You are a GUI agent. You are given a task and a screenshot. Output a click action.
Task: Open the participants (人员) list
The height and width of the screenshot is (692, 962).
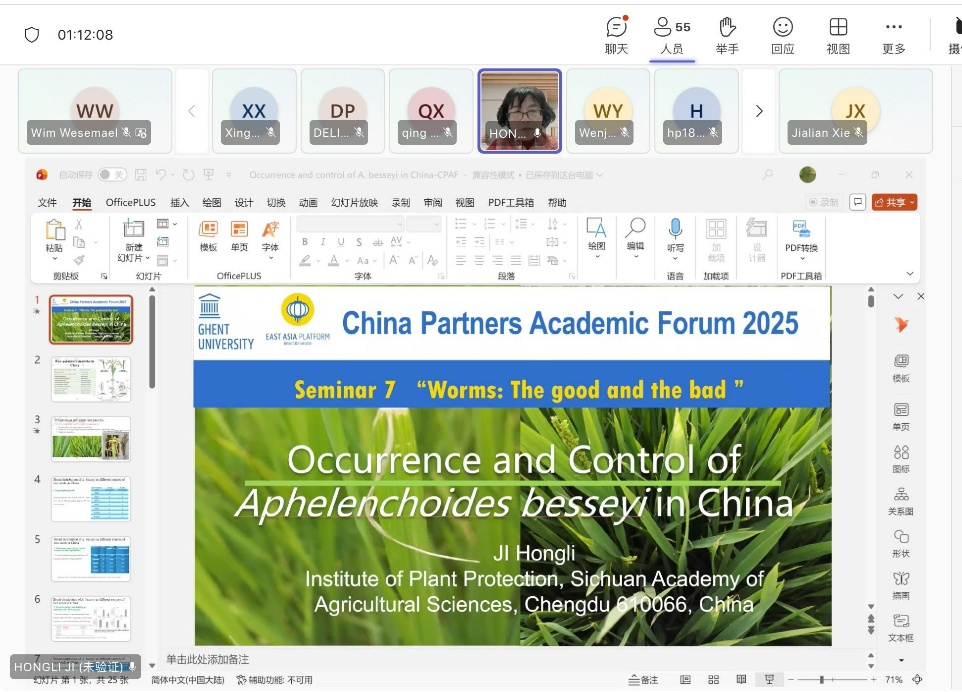pyautogui.click(x=671, y=34)
